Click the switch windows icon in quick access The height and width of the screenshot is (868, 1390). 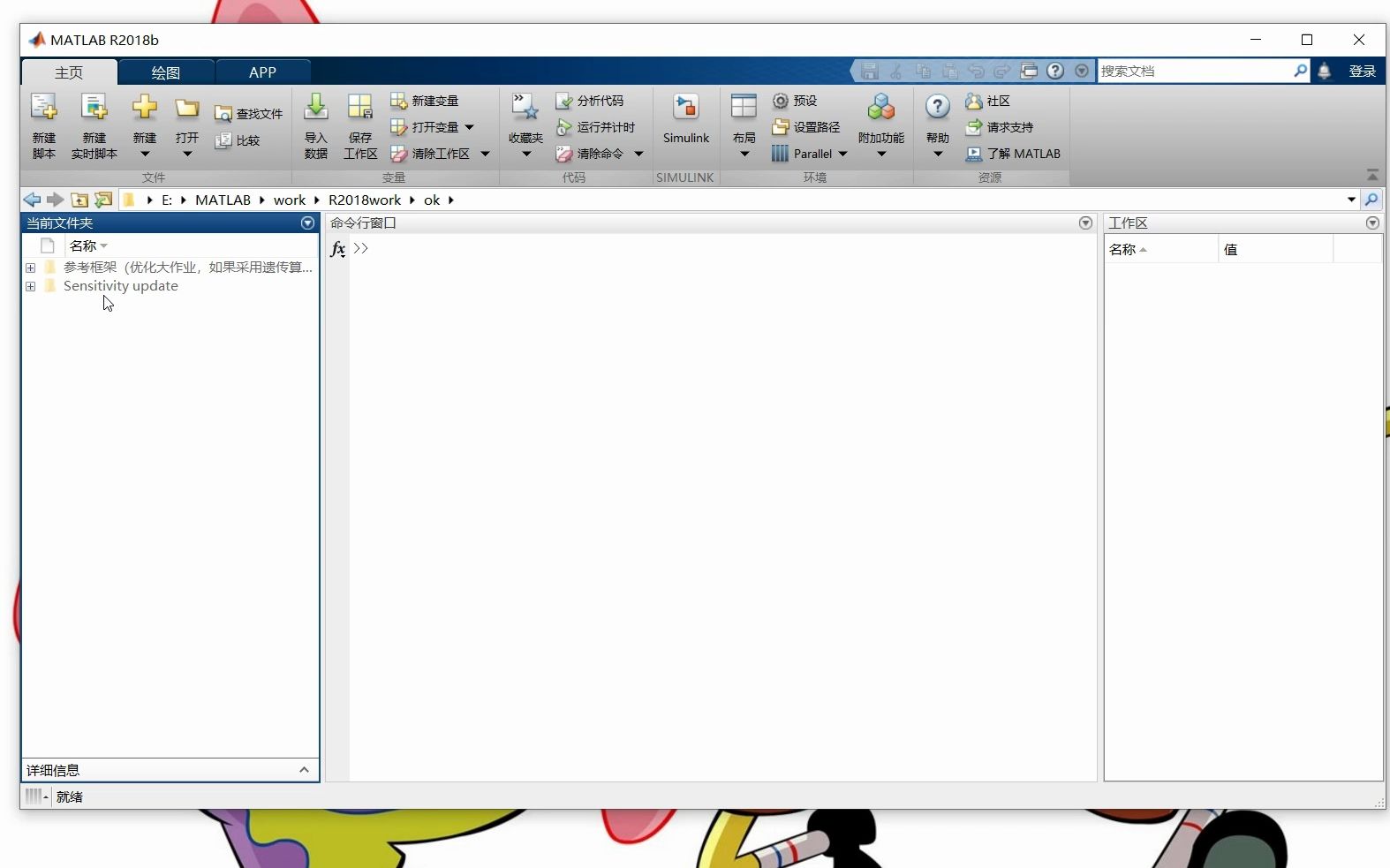click(1029, 71)
